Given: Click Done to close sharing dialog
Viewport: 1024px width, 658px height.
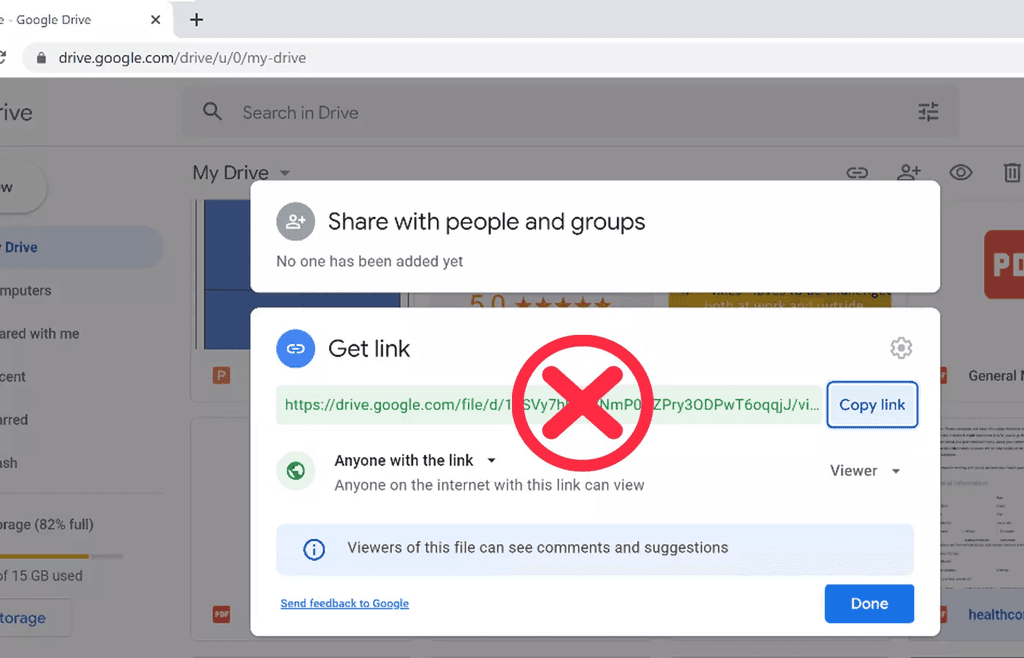Looking at the screenshot, I should click(x=868, y=603).
